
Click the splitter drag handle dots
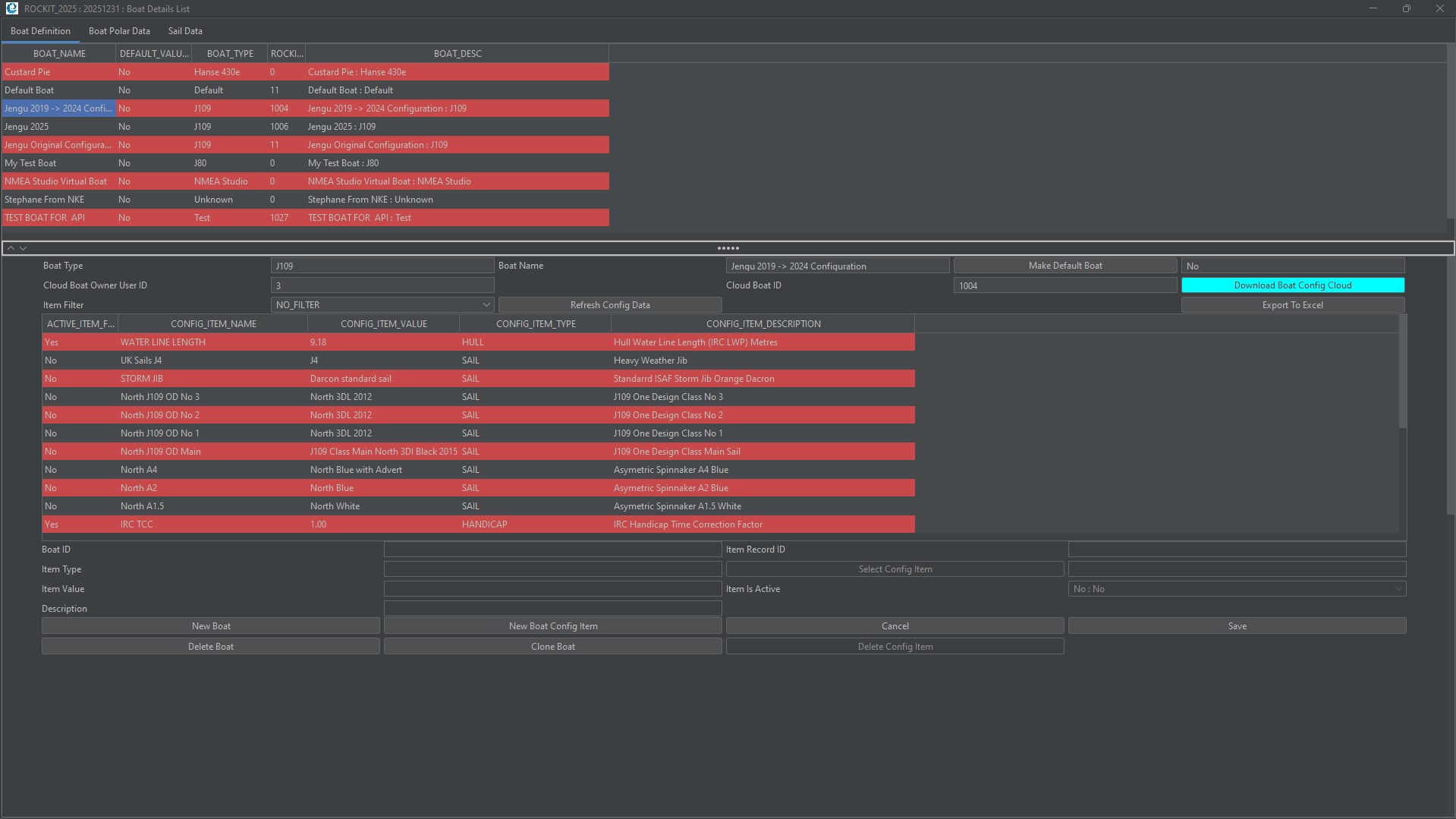click(x=728, y=248)
